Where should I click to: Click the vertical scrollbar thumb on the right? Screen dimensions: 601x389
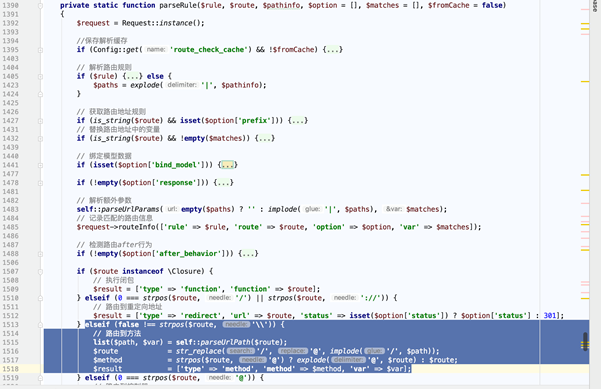click(585, 341)
